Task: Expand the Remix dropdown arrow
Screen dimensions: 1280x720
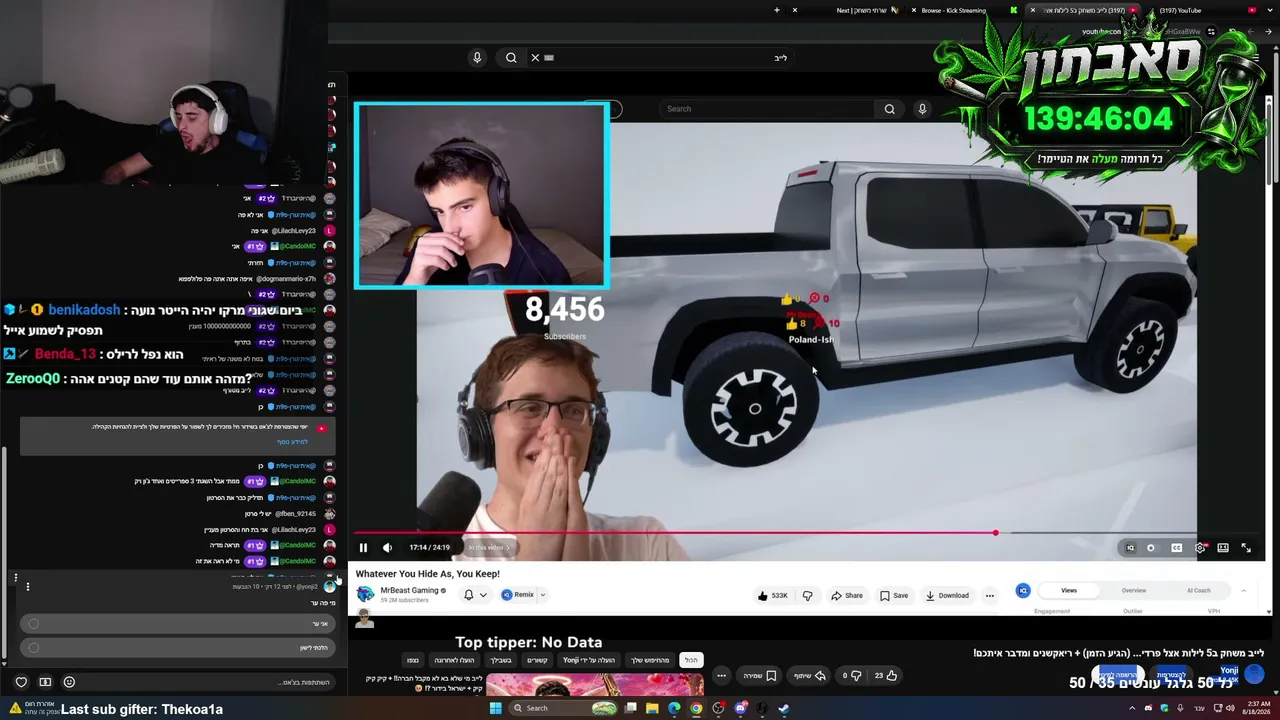Action: [543, 595]
